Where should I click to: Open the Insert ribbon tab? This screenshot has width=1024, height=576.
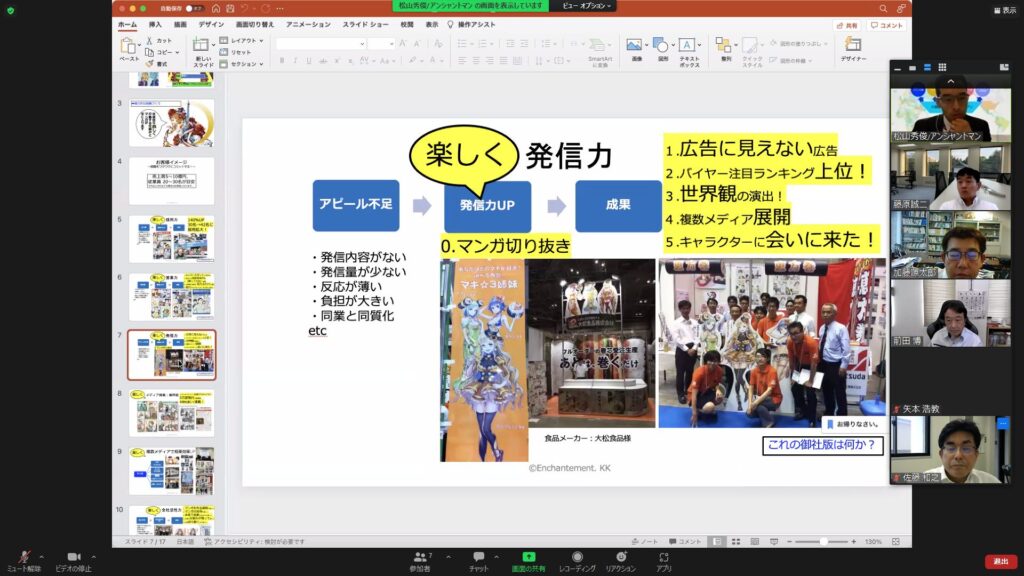155,25
